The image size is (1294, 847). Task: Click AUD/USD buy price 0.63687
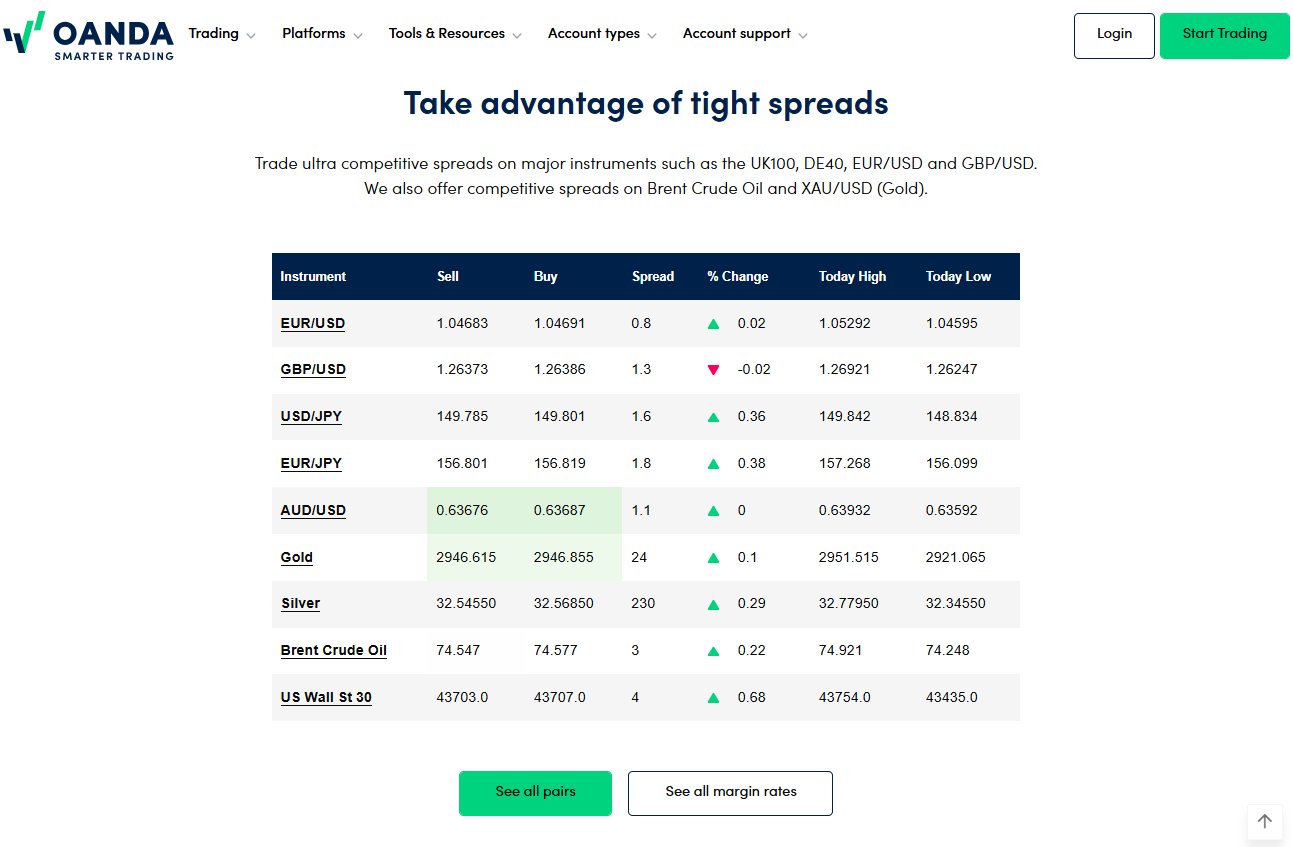click(560, 511)
